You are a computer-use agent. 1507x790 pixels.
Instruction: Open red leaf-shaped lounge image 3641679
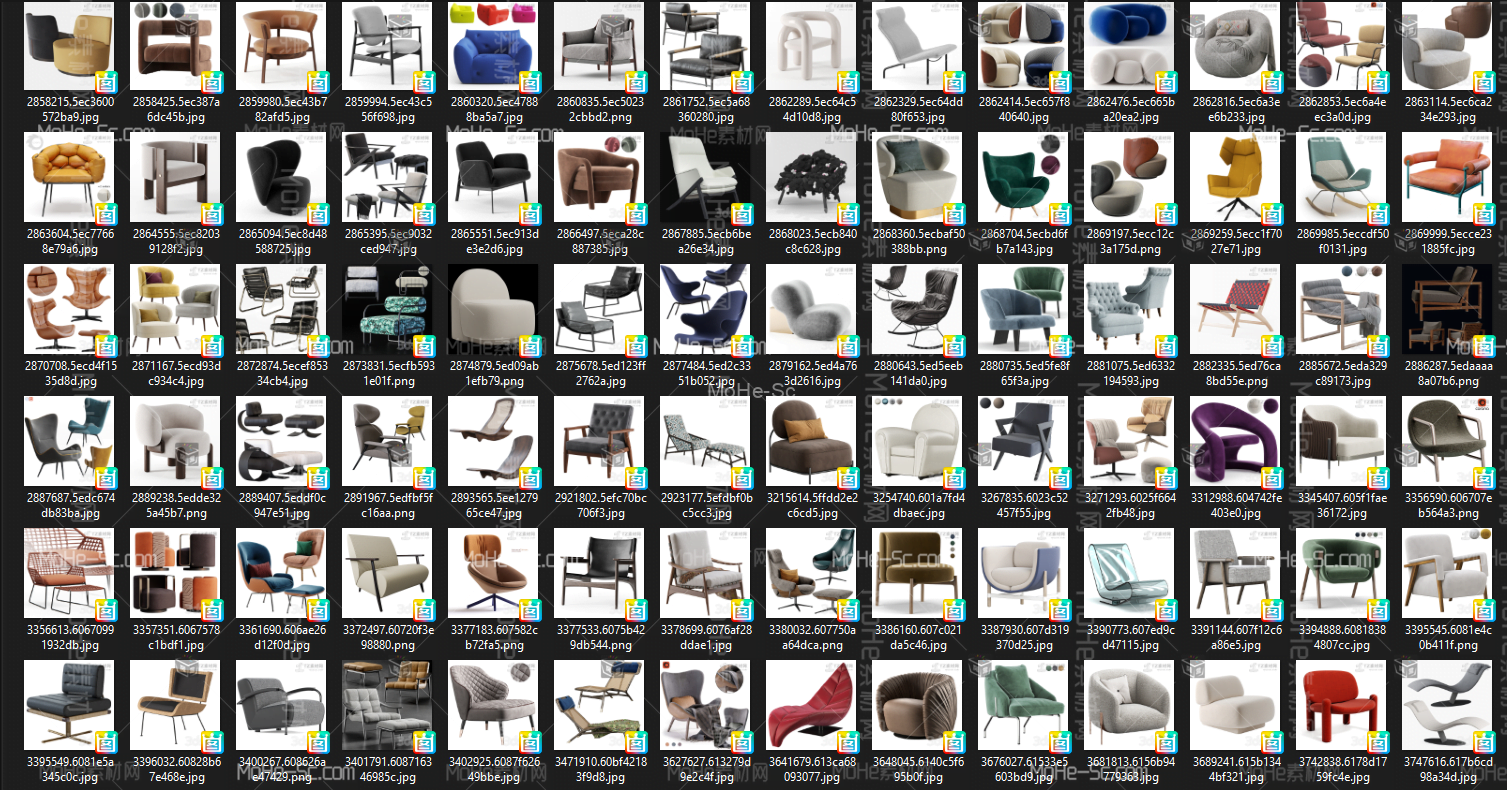[x=809, y=705]
